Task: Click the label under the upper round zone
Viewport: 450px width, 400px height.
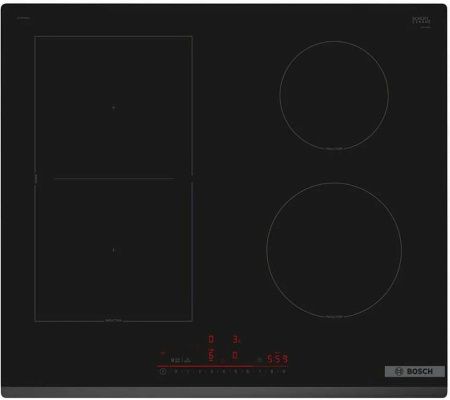Action: click(334, 149)
